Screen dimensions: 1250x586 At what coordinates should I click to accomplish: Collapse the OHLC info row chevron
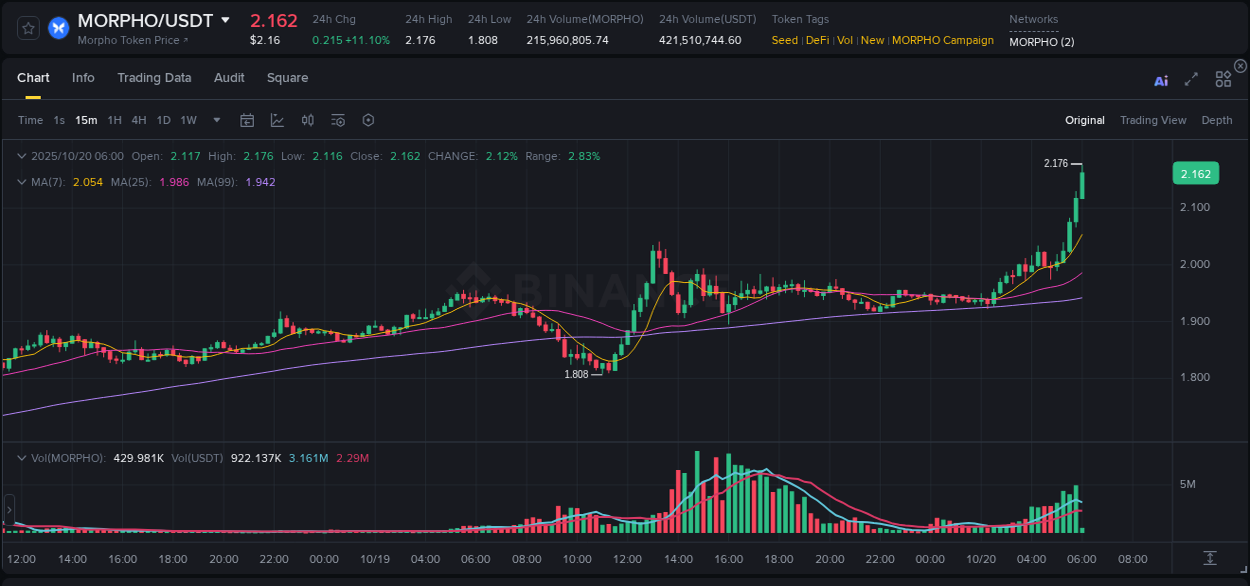pos(20,156)
